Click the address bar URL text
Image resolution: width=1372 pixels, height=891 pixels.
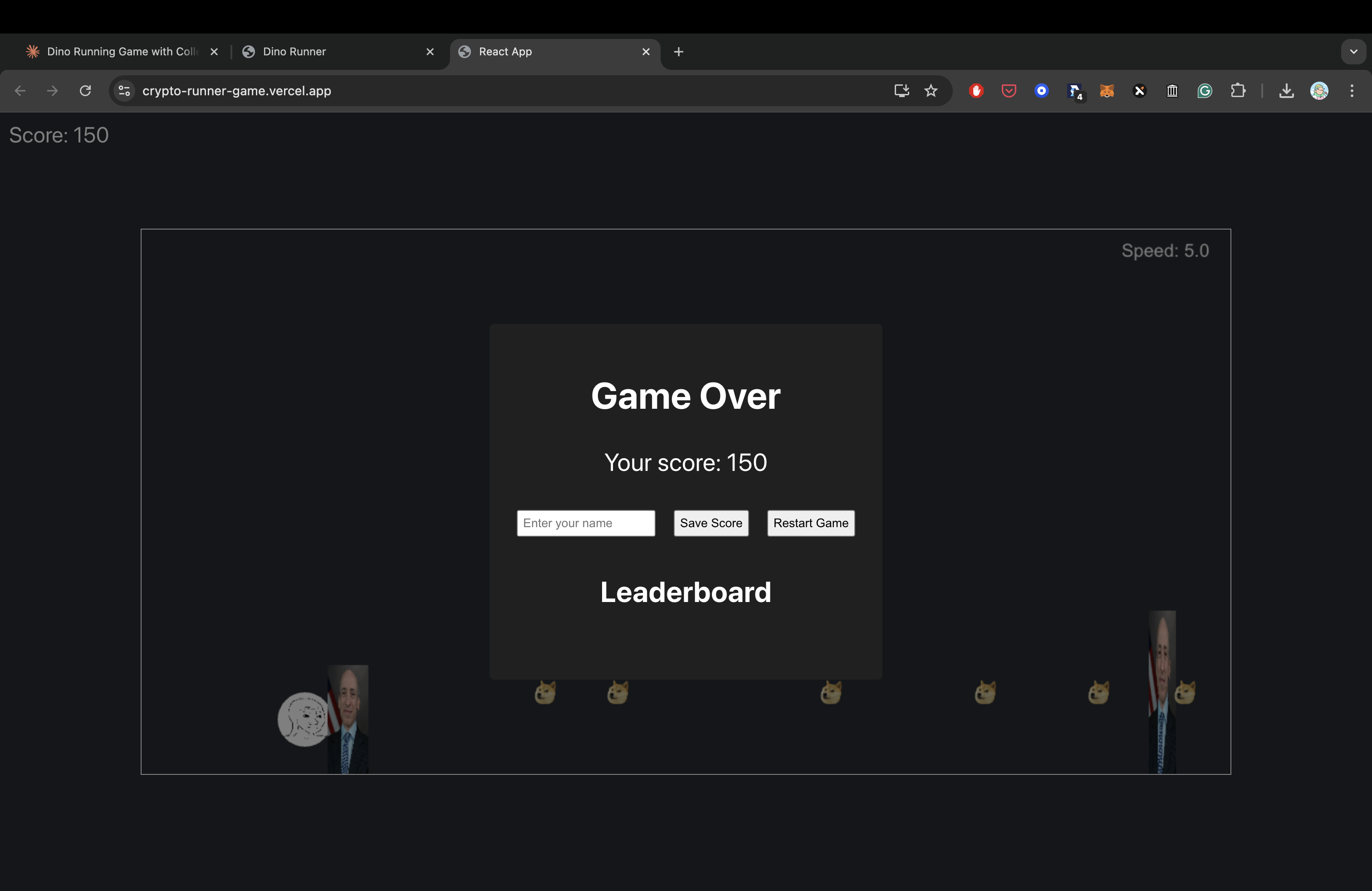pyautogui.click(x=236, y=90)
